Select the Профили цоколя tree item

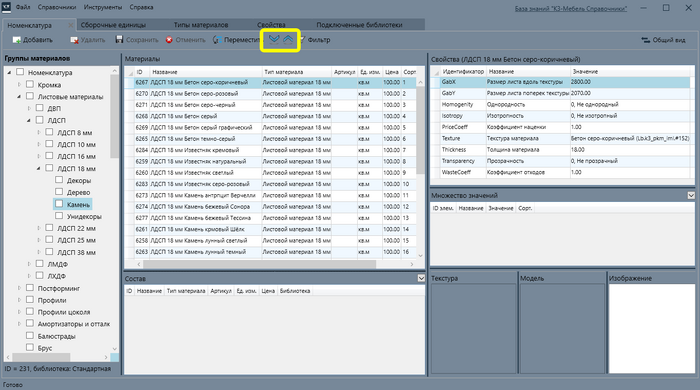coord(64,312)
